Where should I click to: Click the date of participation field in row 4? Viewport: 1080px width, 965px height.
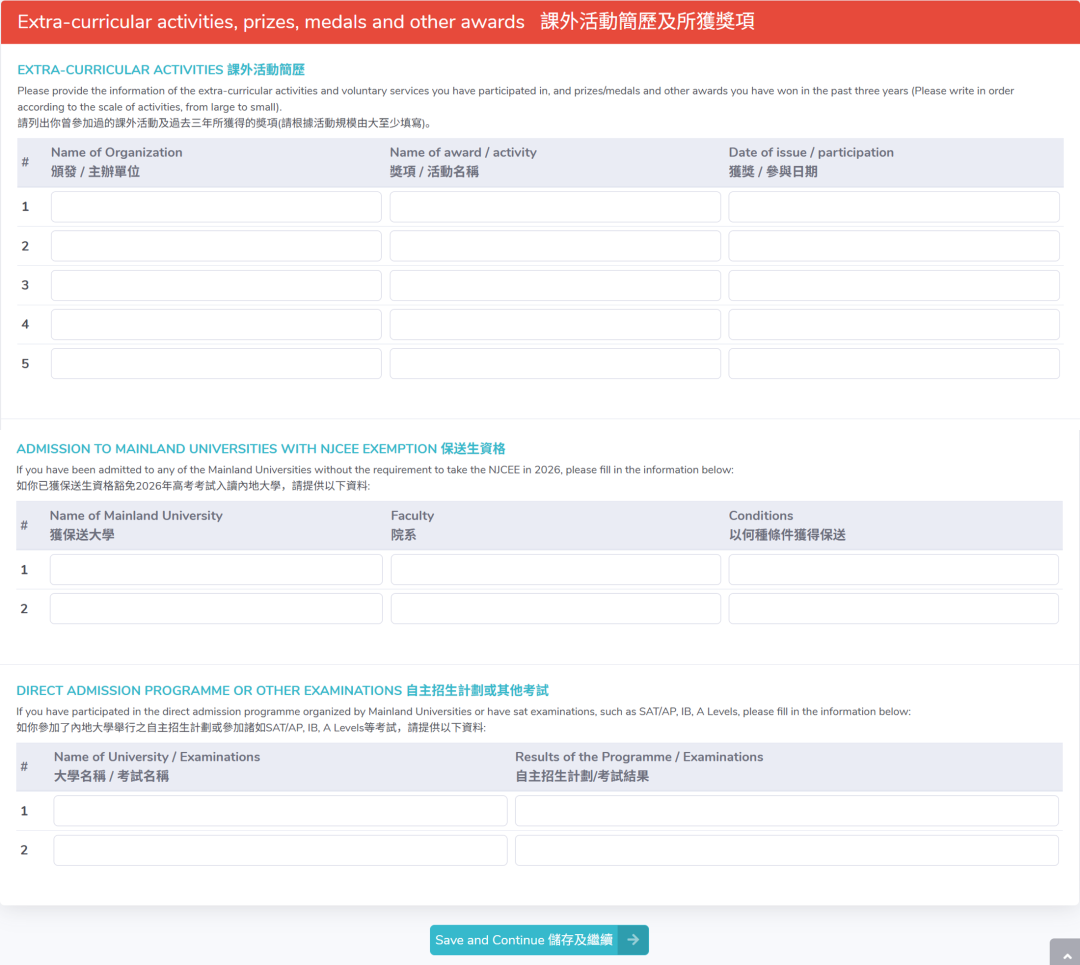coord(893,324)
